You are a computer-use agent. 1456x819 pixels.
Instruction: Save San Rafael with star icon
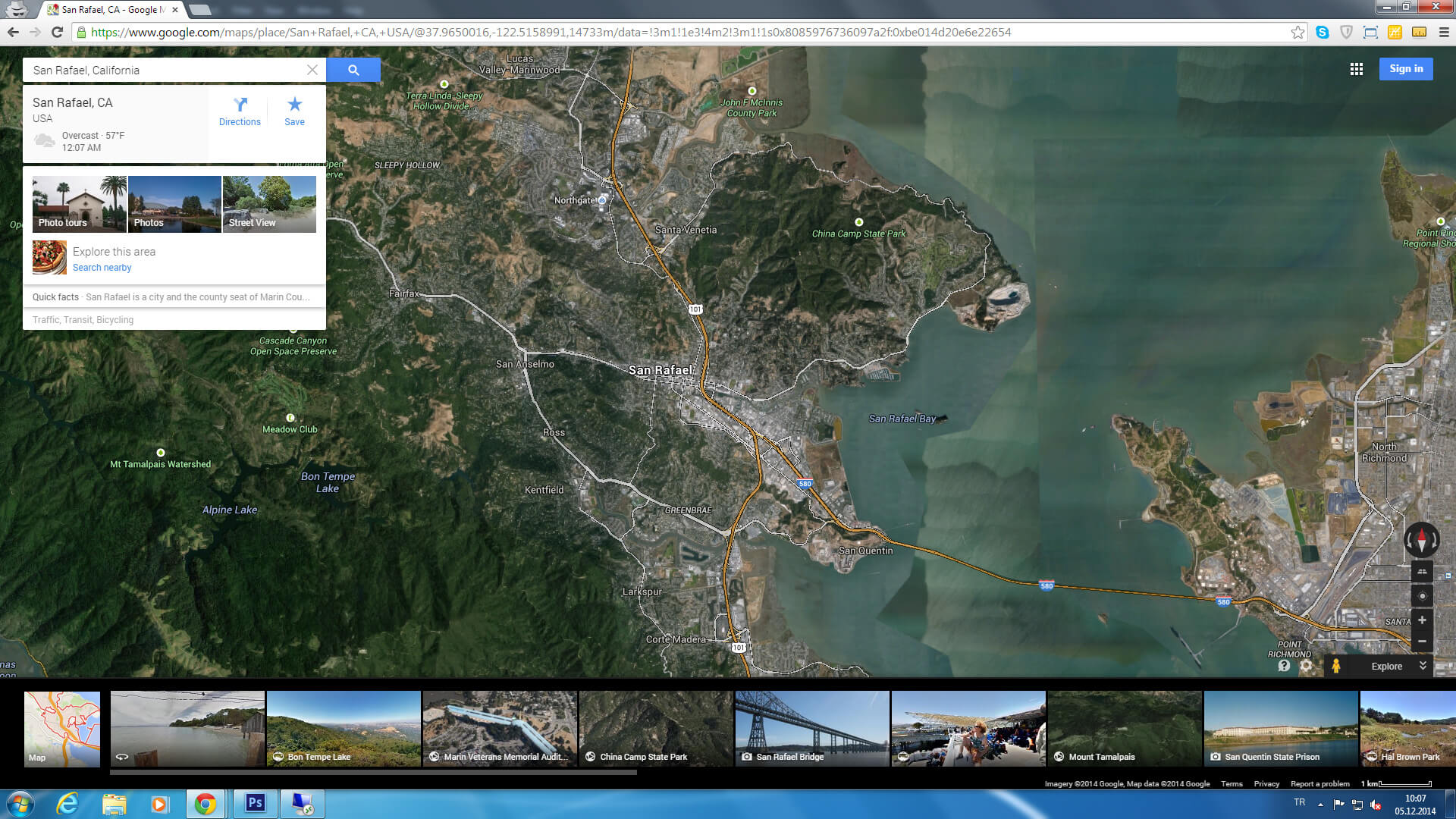[x=294, y=111]
